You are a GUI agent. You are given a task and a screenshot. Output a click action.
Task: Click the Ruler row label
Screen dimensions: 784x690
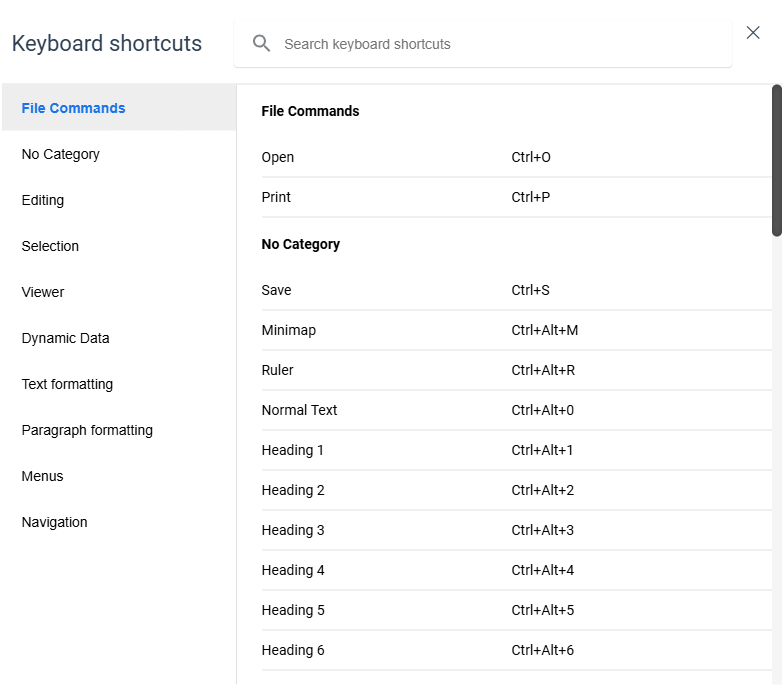tap(278, 370)
